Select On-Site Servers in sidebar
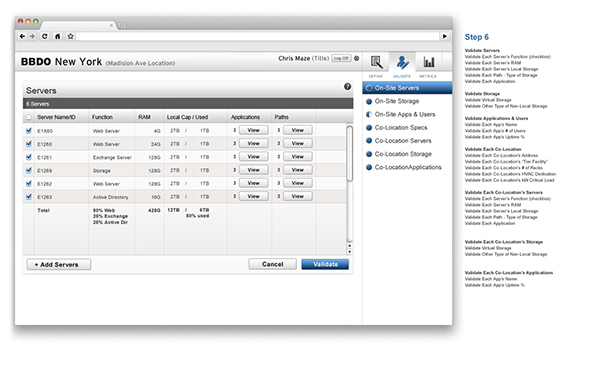Image resolution: width=600 pixels, height=388 pixels. (x=407, y=88)
